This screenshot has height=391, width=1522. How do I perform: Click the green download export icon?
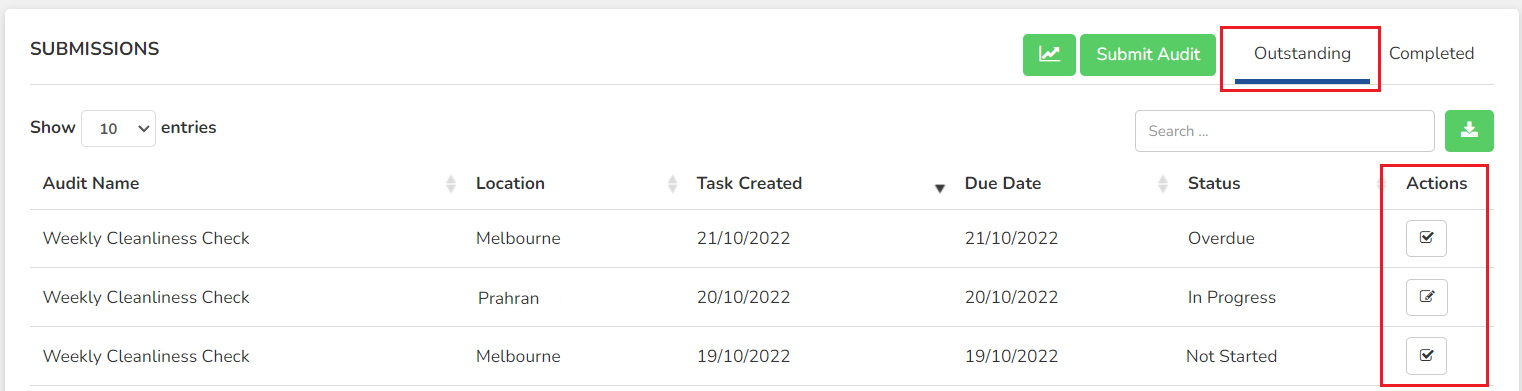1469,131
